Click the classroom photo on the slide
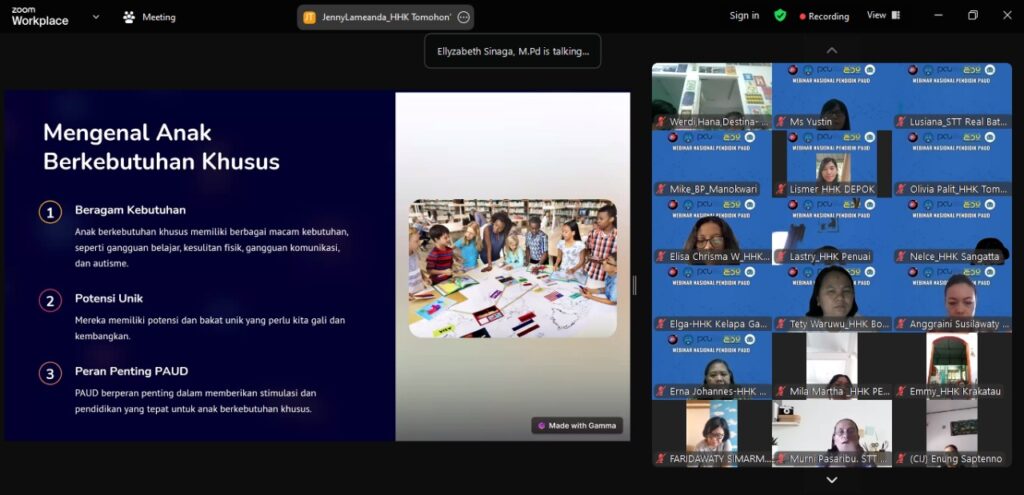 click(512, 268)
